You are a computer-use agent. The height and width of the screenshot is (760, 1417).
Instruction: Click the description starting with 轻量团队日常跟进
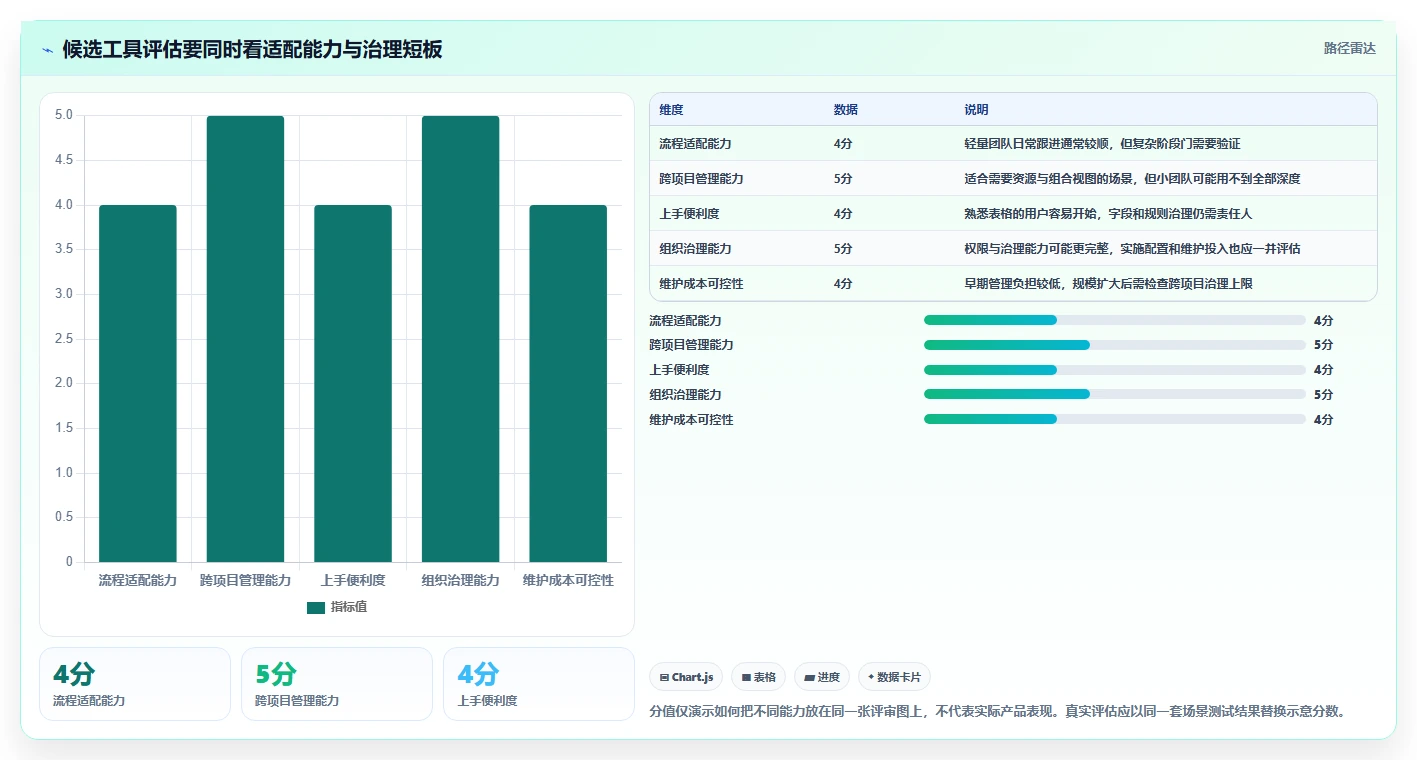click(1102, 144)
